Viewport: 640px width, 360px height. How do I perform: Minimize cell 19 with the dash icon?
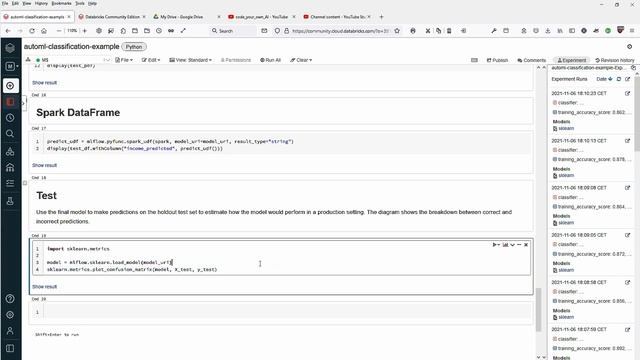click(519, 245)
